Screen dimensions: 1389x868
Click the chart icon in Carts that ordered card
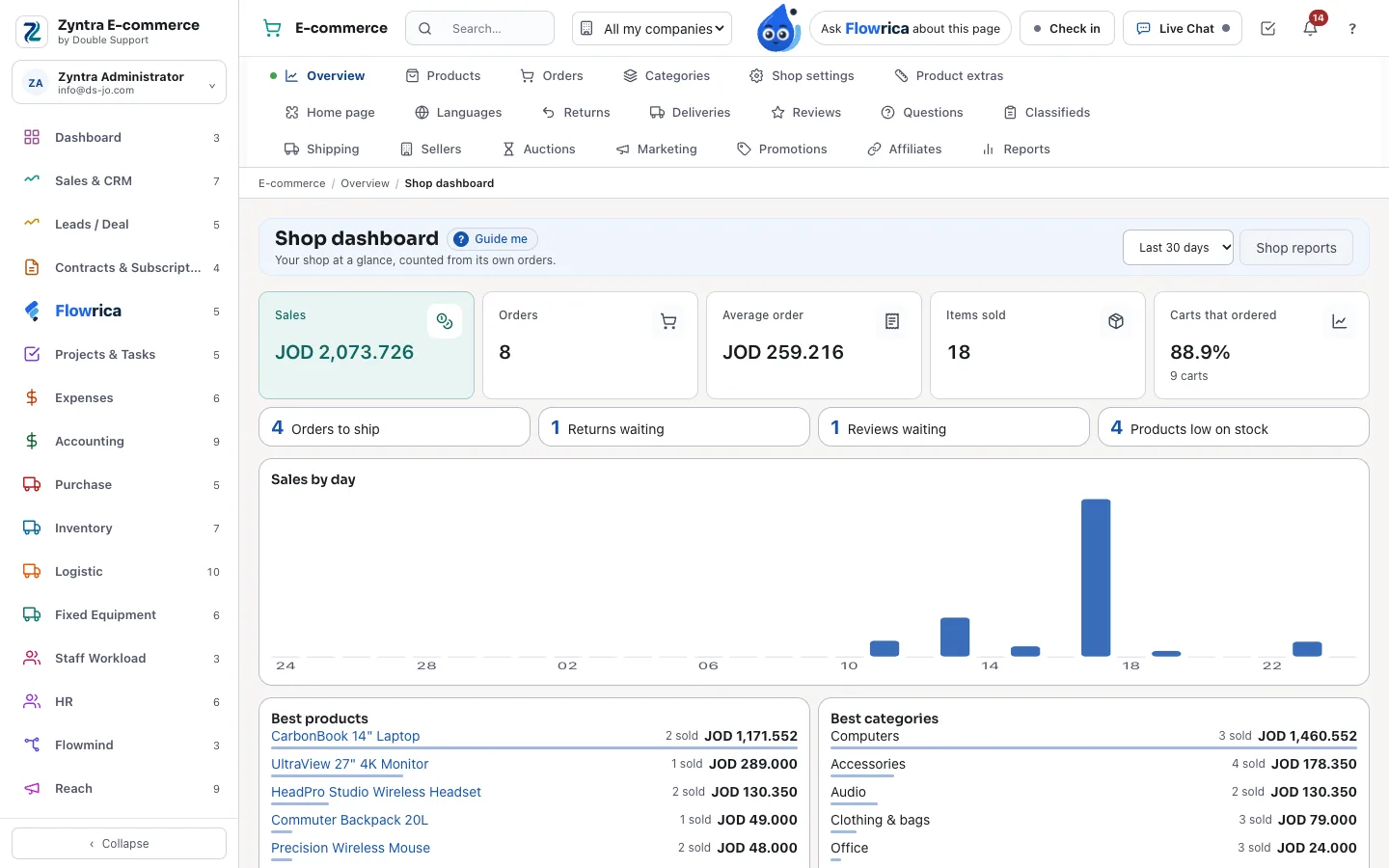point(1340,321)
